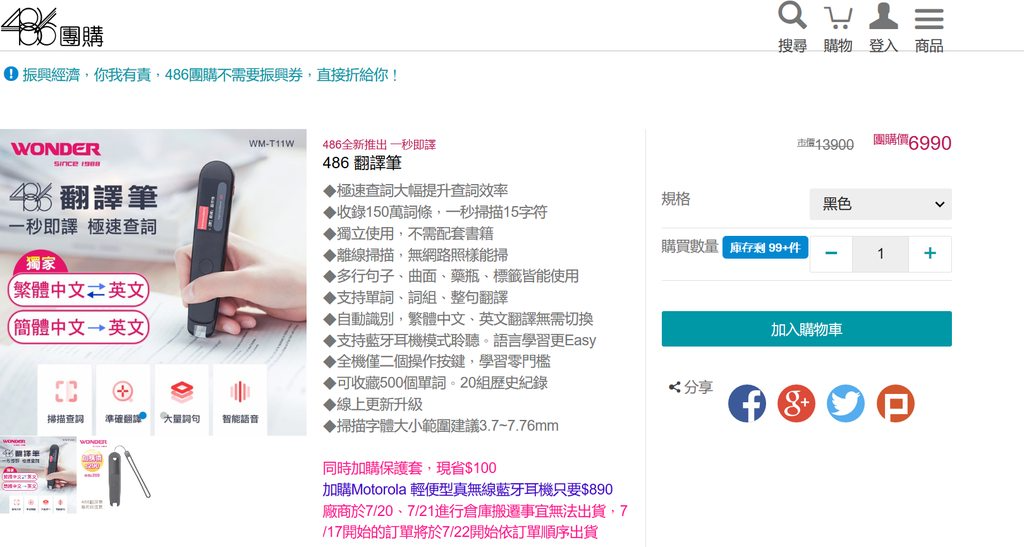1024x547 pixels.
Task: Click the main translation pen product image
Action: [153, 282]
